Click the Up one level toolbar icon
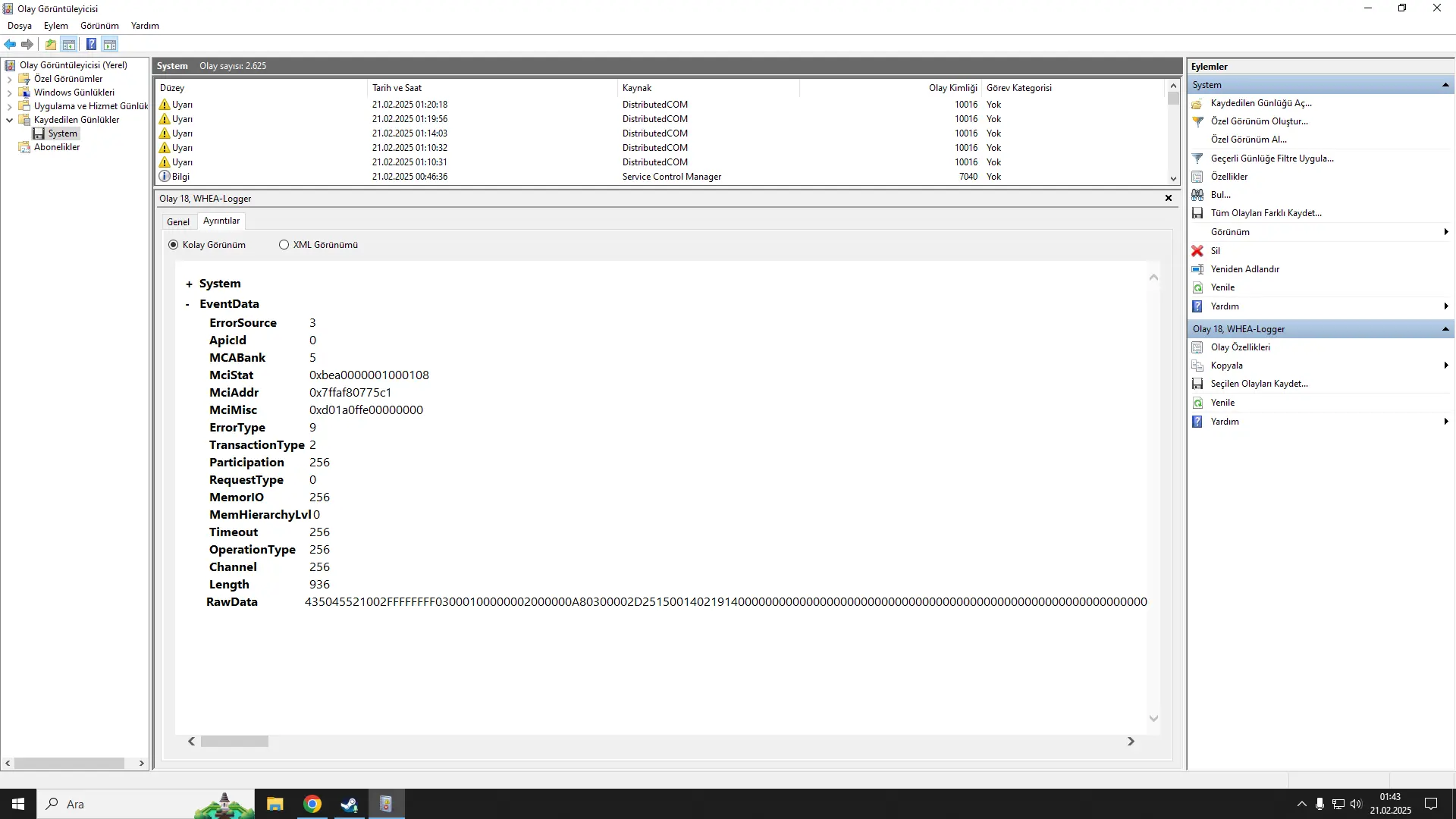The image size is (1456, 819). point(50,44)
